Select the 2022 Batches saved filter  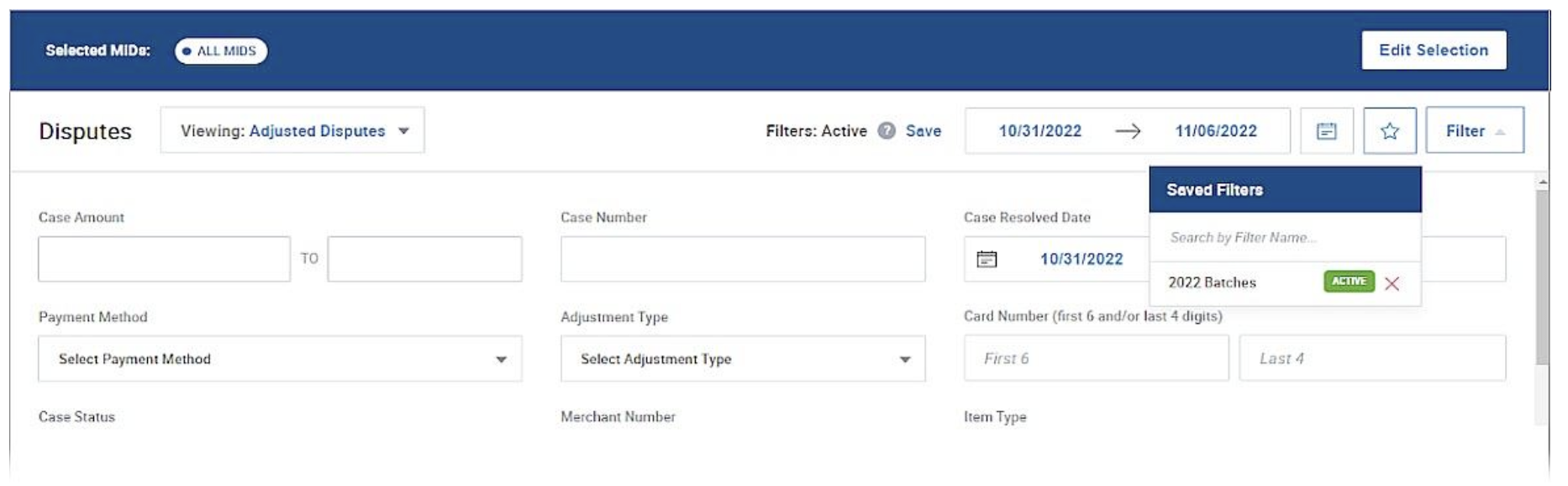tap(1212, 283)
